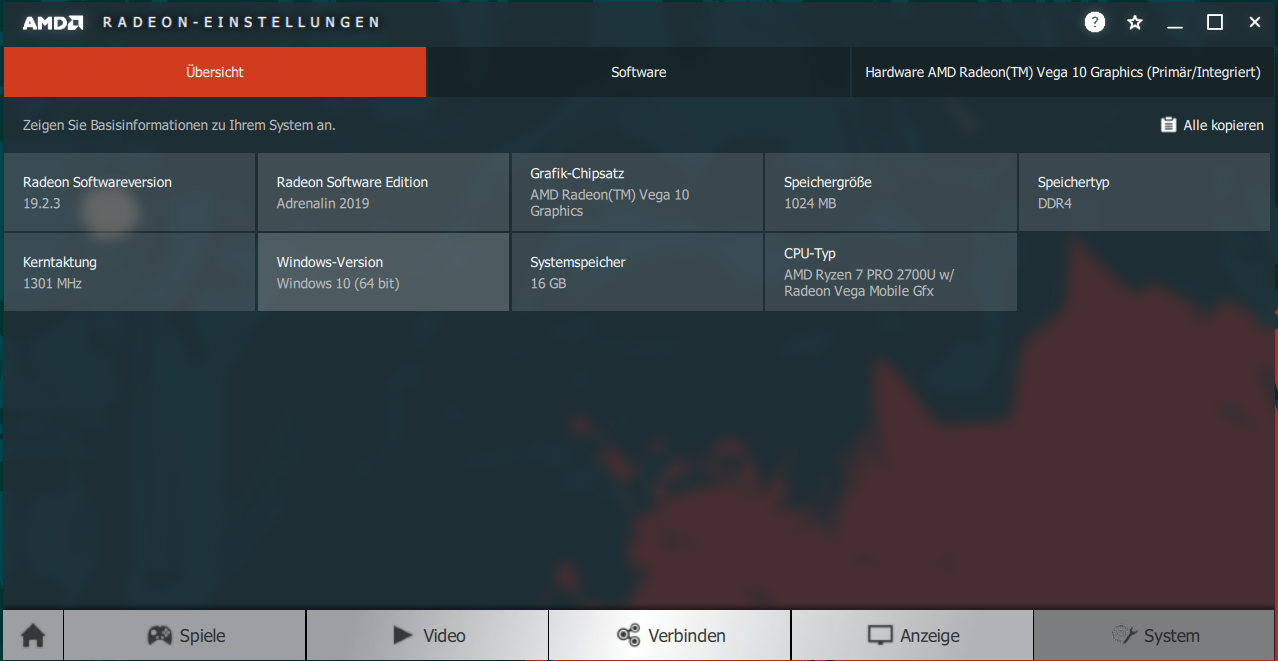1278x661 pixels.
Task: Select the Speichergröße 1024 MB tile
Action: 891,192
